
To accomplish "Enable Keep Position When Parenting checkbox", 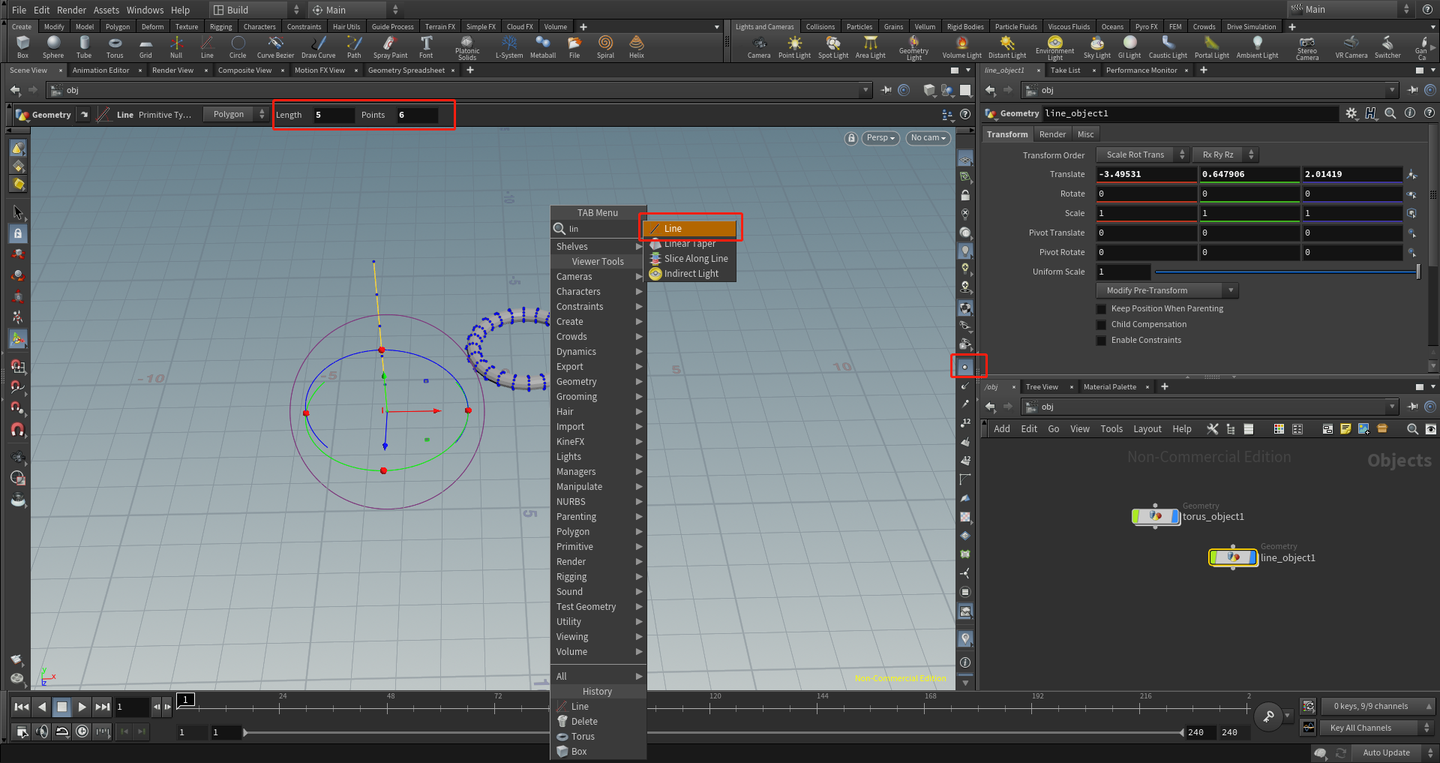I will [1102, 309].
